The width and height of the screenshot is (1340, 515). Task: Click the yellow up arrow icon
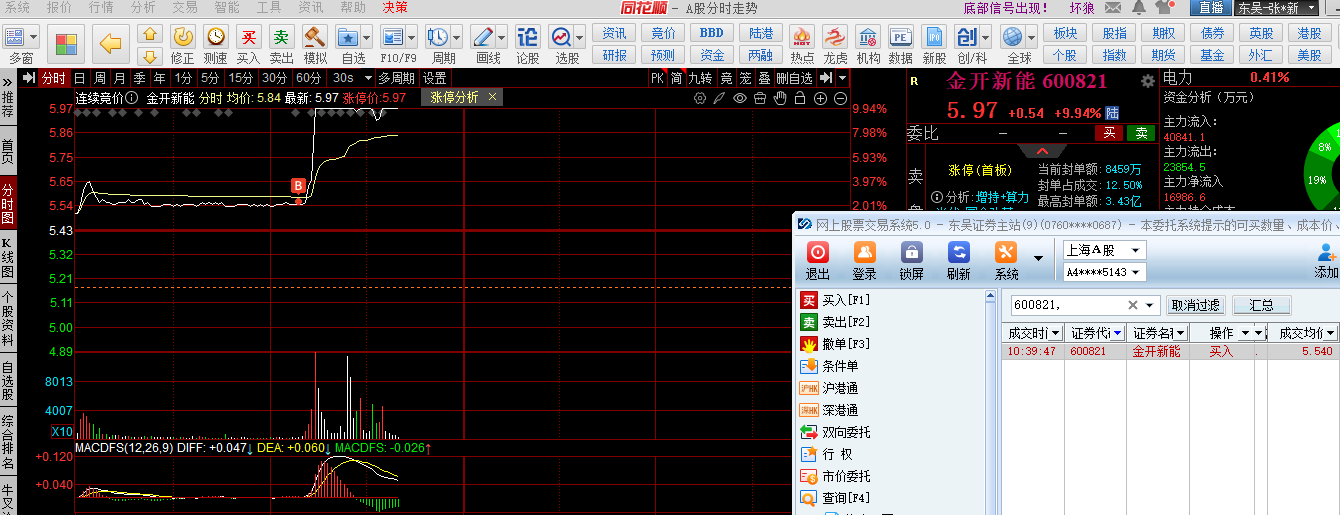pyautogui.click(x=149, y=35)
